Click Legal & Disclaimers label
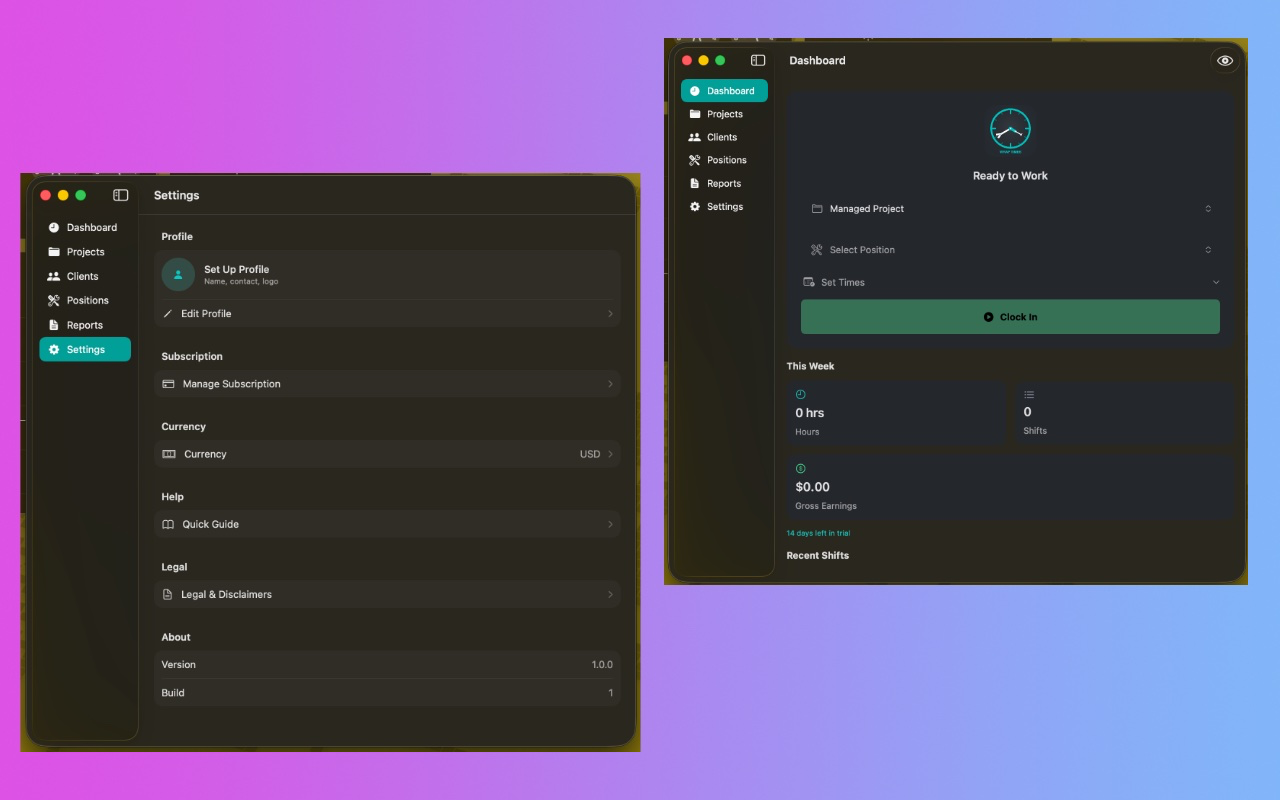 pyautogui.click(x=226, y=594)
